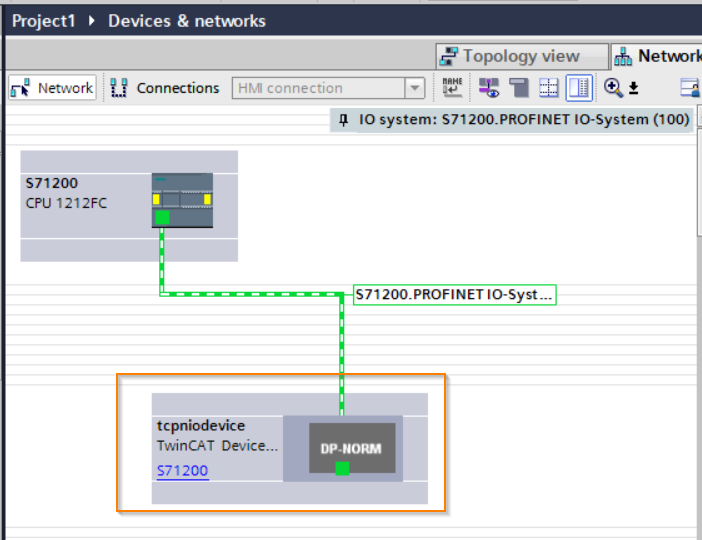Screen dimensions: 702x540
Task: Open the S71200 controller link on tcpniodevice
Action: 183,471
